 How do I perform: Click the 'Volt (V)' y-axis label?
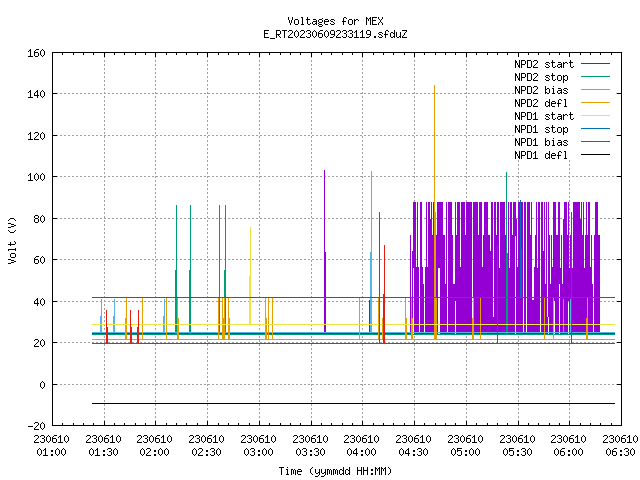click(12, 241)
